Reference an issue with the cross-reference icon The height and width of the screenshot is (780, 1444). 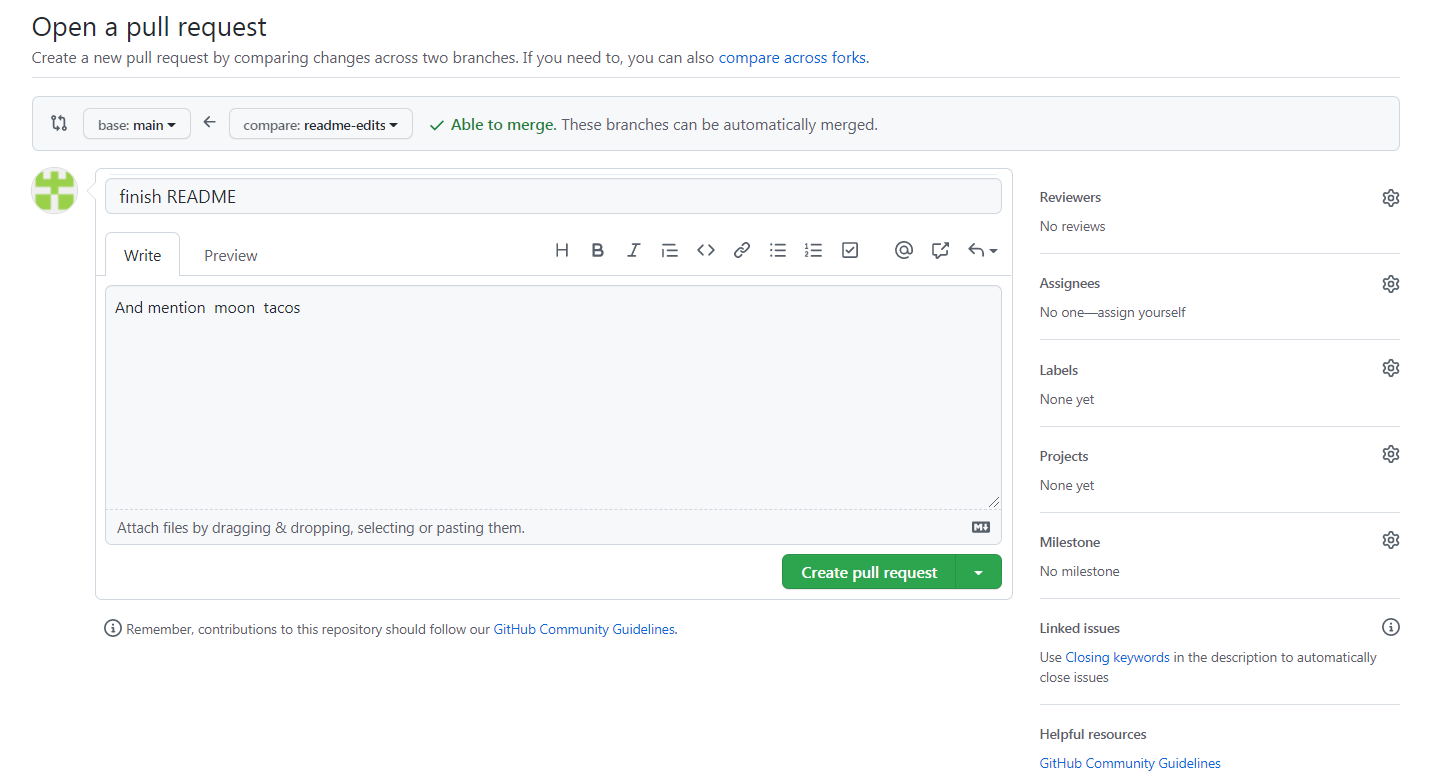(x=939, y=250)
